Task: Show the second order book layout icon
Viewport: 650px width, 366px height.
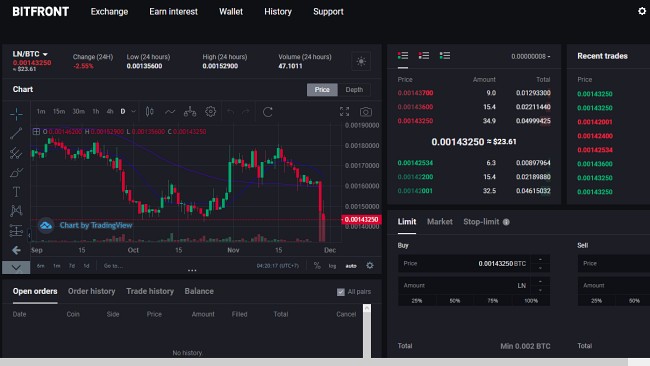Action: click(x=424, y=56)
